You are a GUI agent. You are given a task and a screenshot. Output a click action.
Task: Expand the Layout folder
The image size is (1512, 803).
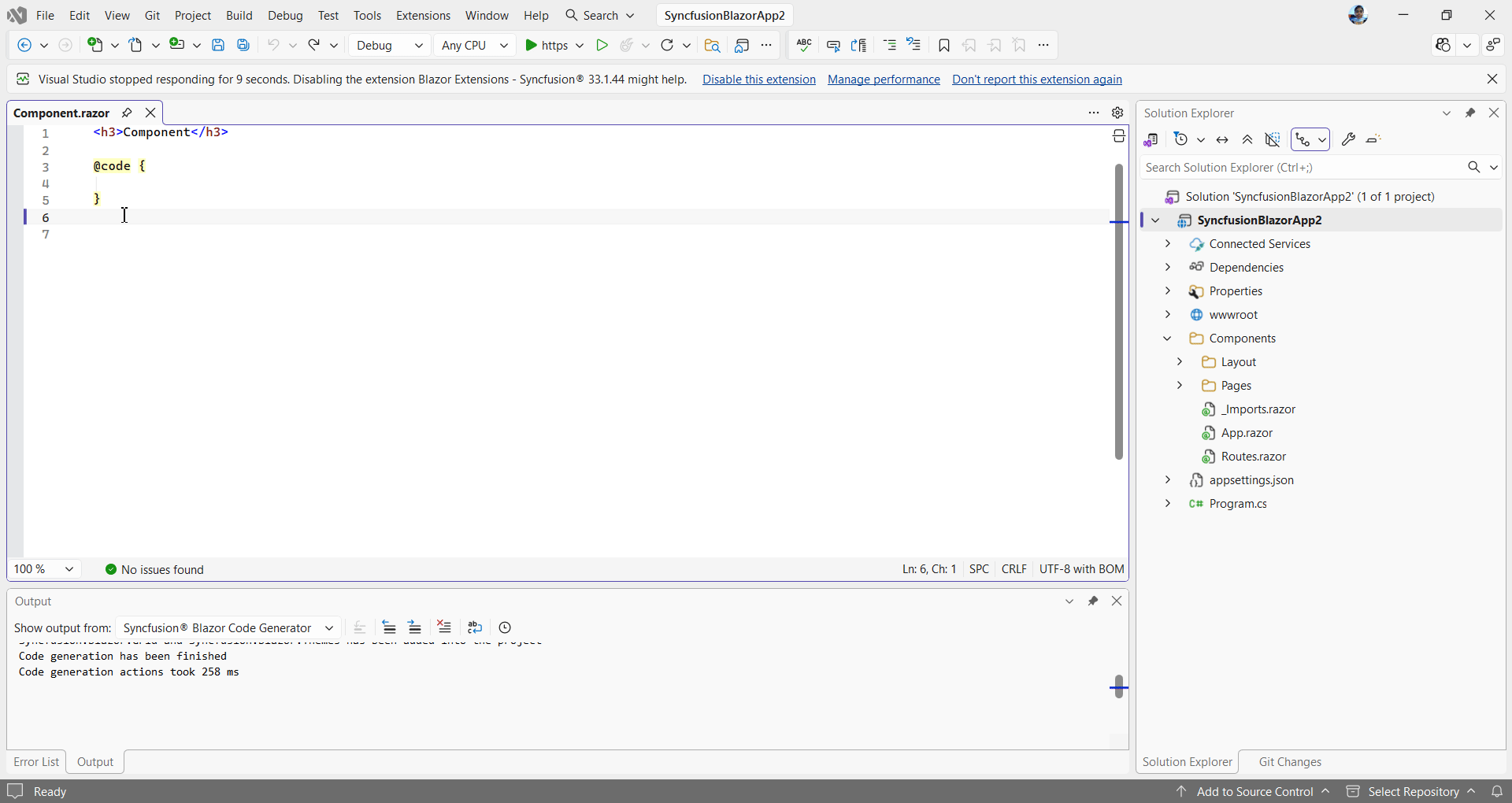[x=1180, y=362]
